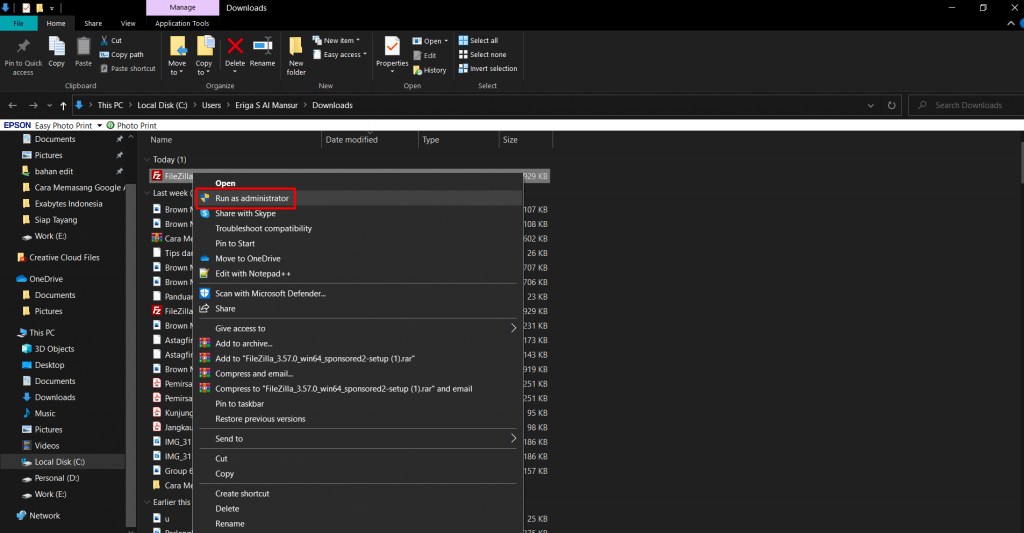This screenshot has height=533, width=1024.
Task: Select Move to OneDrive
Action: [x=359, y=259]
